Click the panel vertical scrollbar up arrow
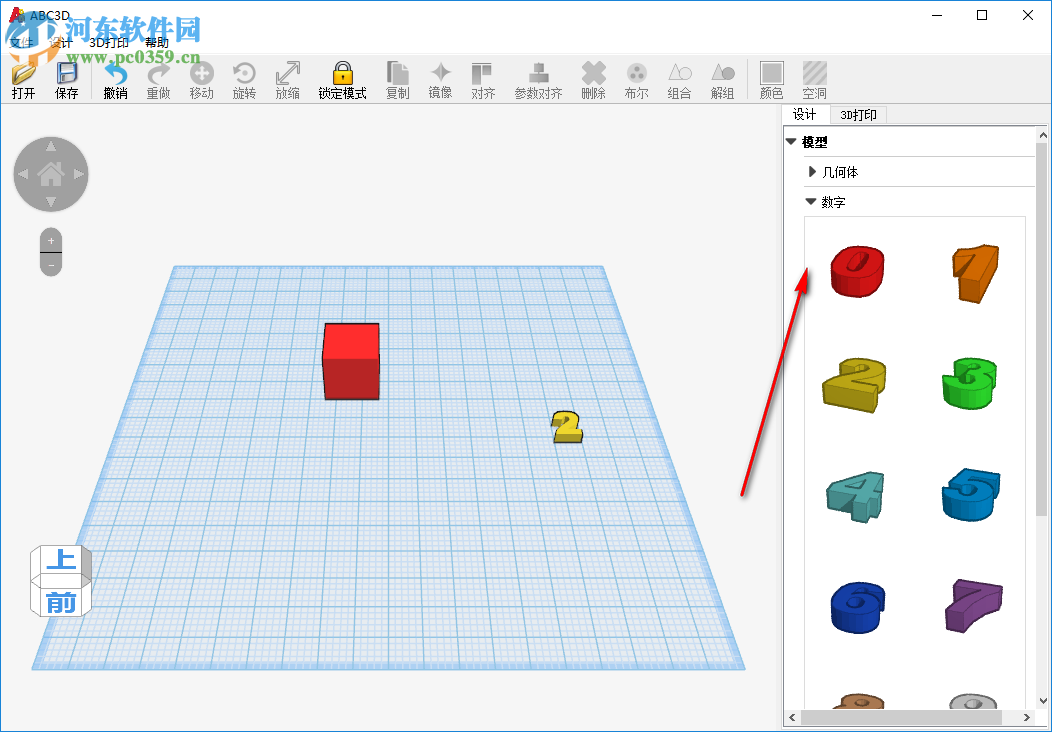1052x732 pixels. coord(1041,135)
